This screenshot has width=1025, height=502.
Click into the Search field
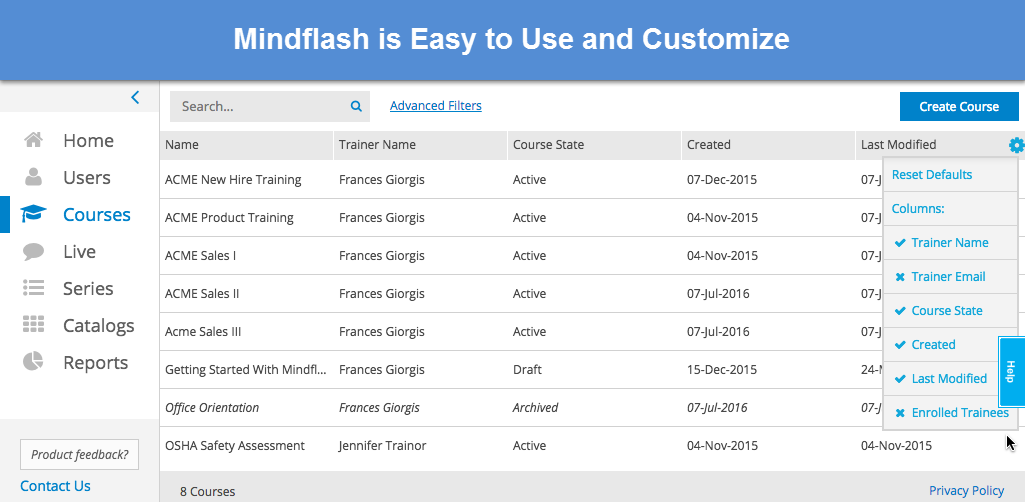(x=260, y=107)
